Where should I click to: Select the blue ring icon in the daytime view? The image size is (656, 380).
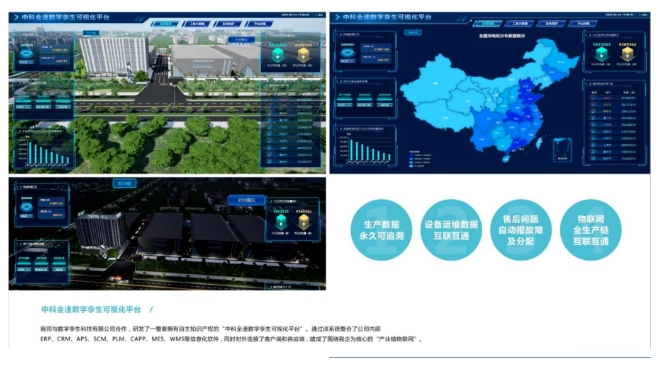[26, 54]
